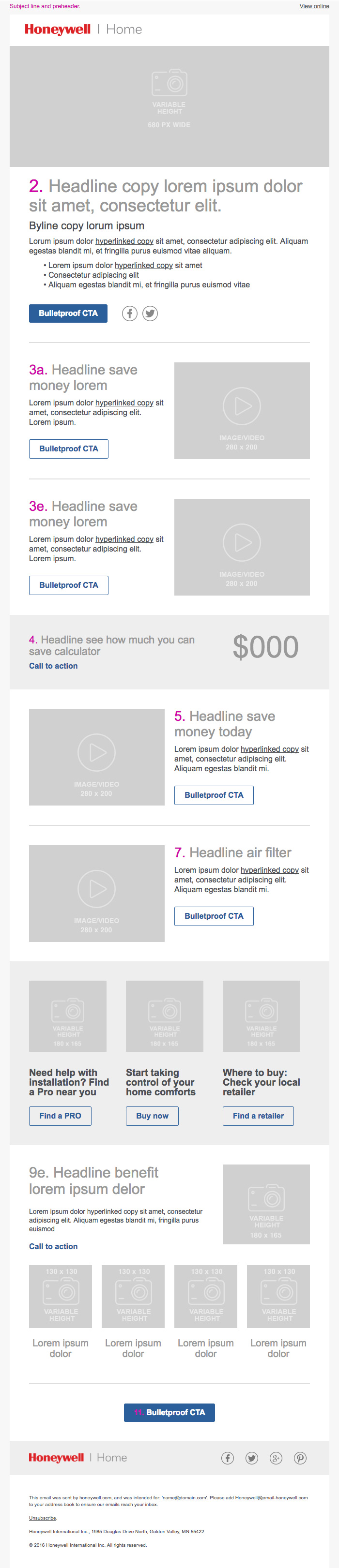This screenshot has height=1568, width=339.
Task: Click the Facebook icon beside the solid blue CTA
Action: click(129, 314)
